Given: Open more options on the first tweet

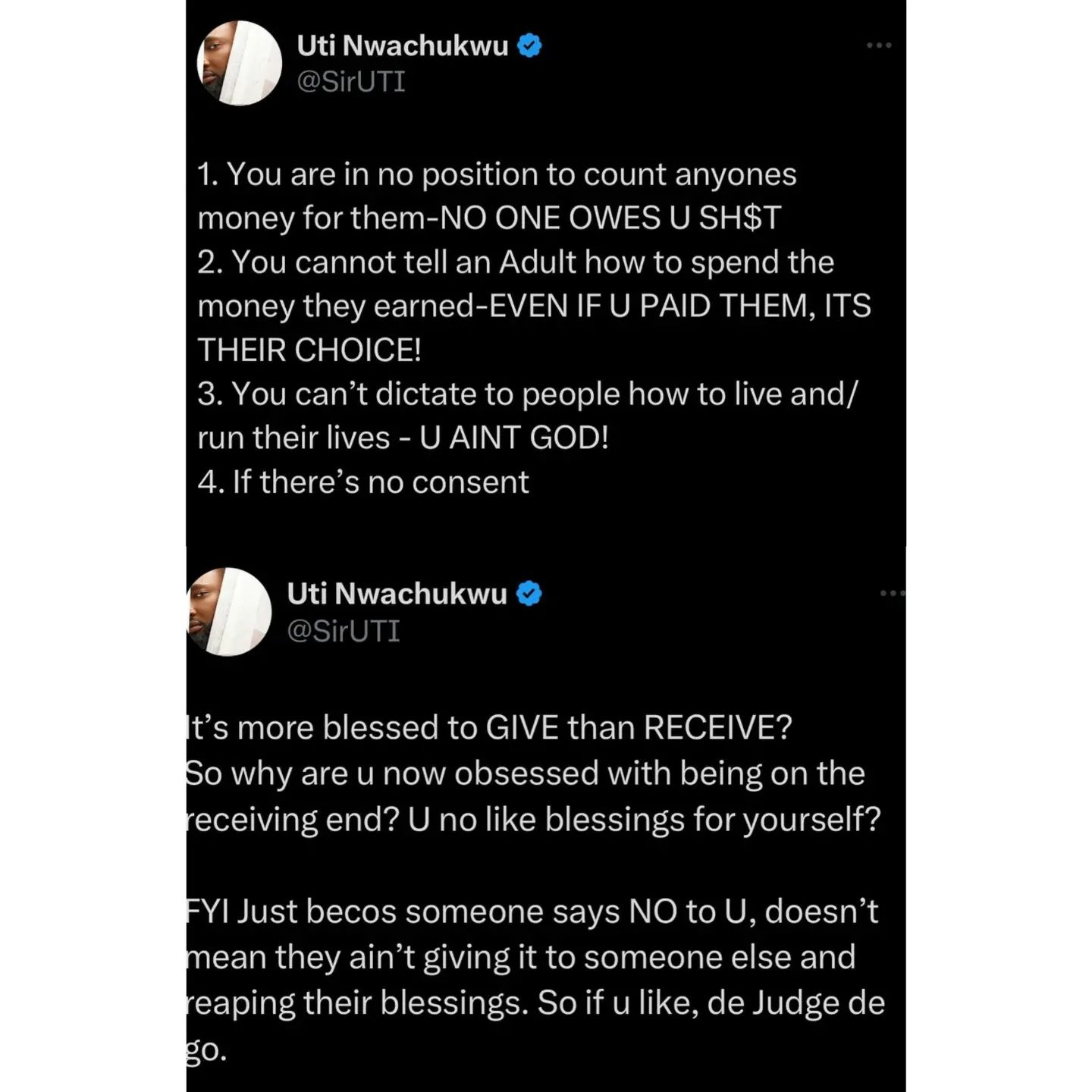Looking at the screenshot, I should click(x=878, y=46).
